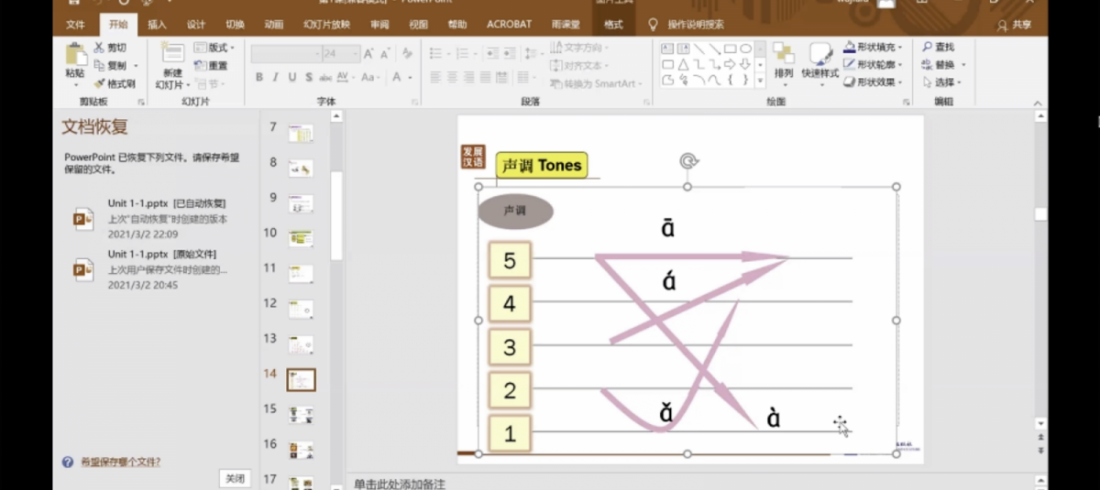Click the Reset (重置) slide icon
This screenshot has width=1100, height=490.
coord(201,65)
